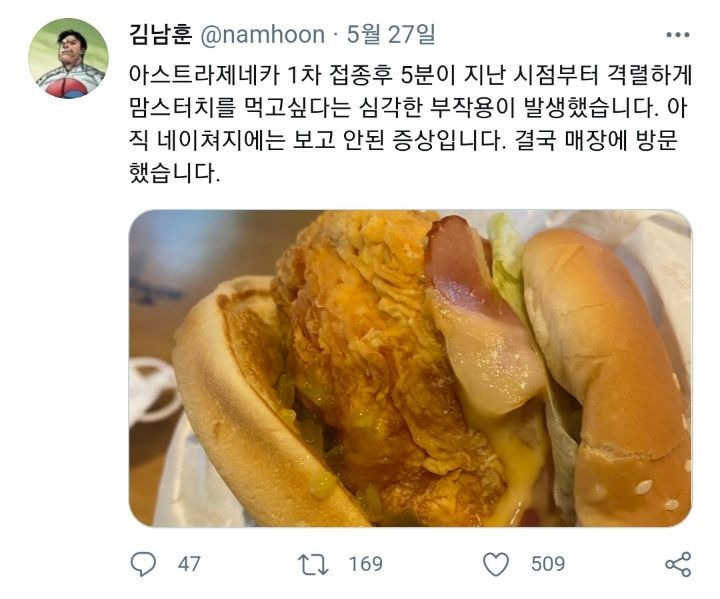Tap the sesame bun in the photo
The height and width of the screenshot is (599, 720).
606,377
